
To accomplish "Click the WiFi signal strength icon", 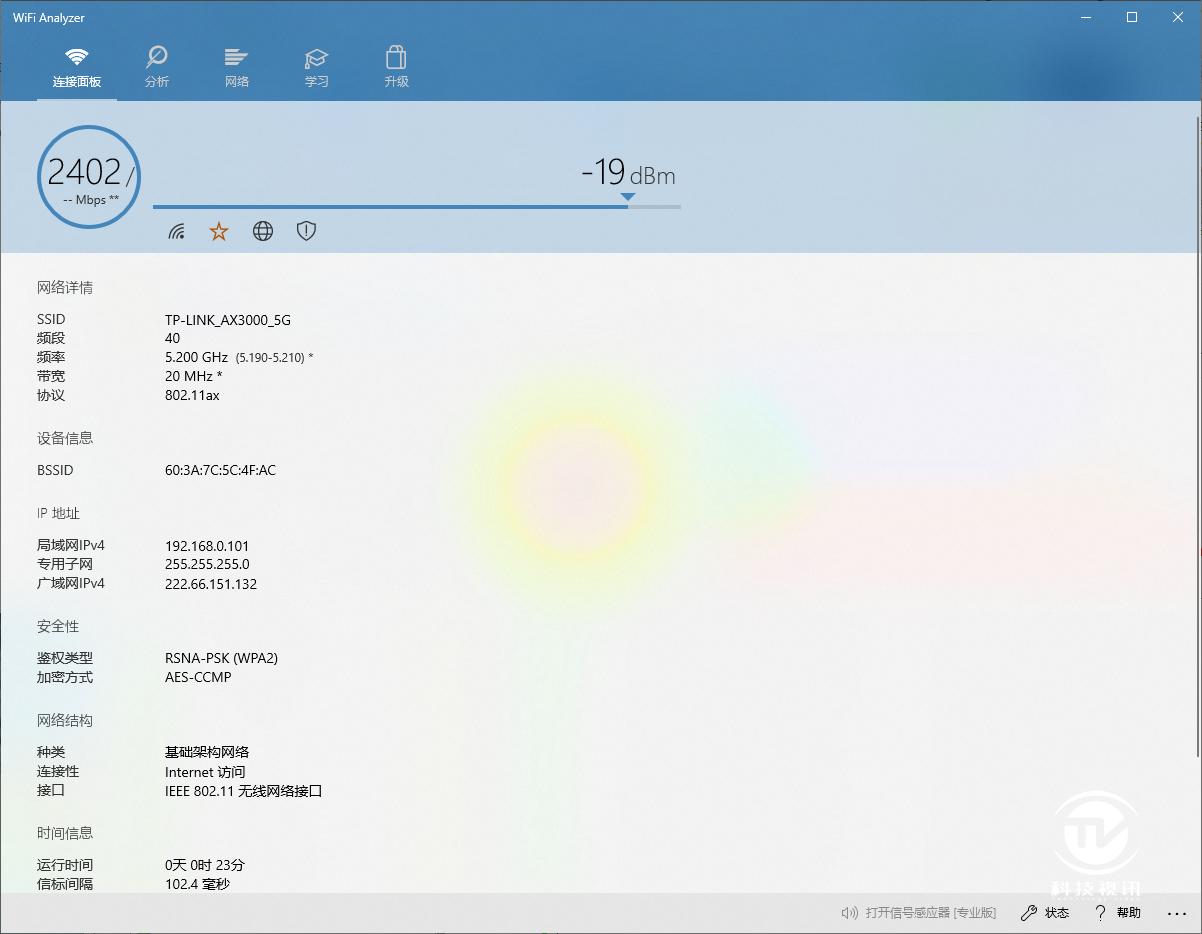I will click(177, 232).
